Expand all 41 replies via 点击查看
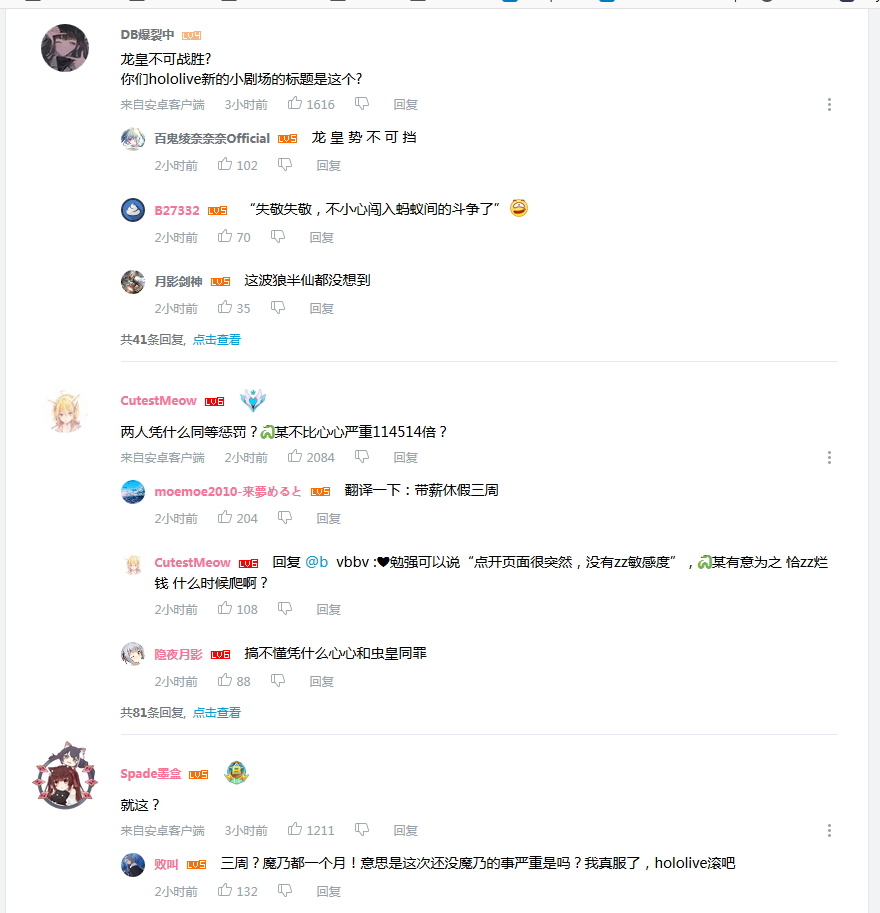The width and height of the screenshot is (880, 913). [217, 339]
